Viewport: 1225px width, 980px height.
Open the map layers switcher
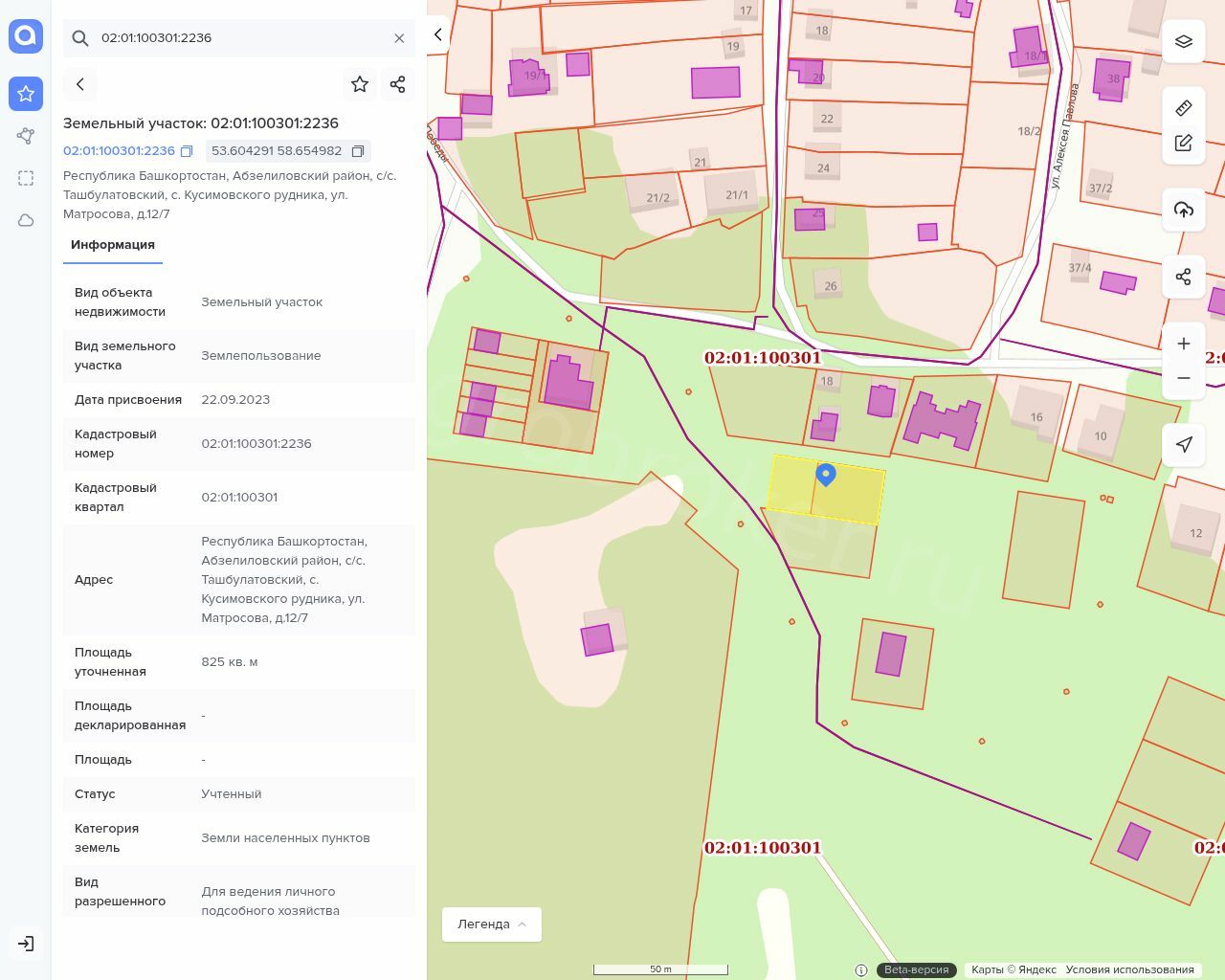(x=1184, y=41)
